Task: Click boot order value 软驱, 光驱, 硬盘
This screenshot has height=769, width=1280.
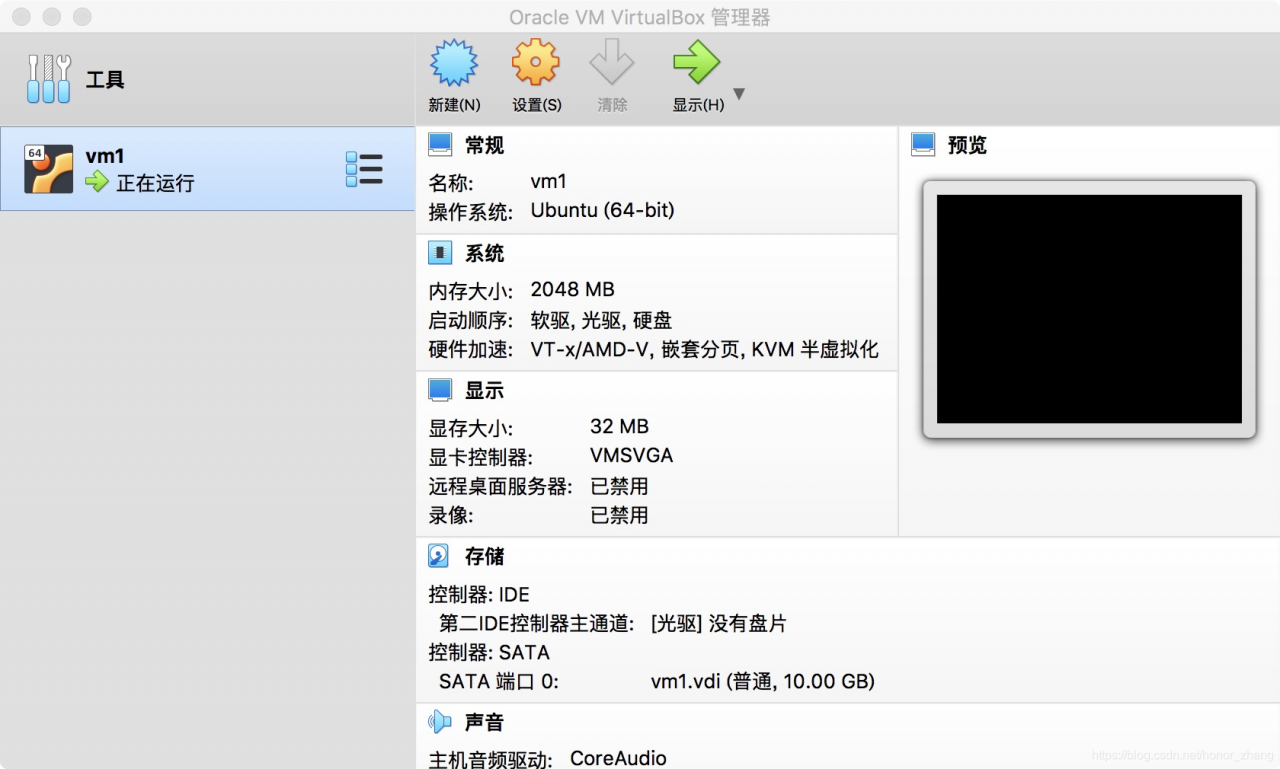Action: (x=602, y=321)
